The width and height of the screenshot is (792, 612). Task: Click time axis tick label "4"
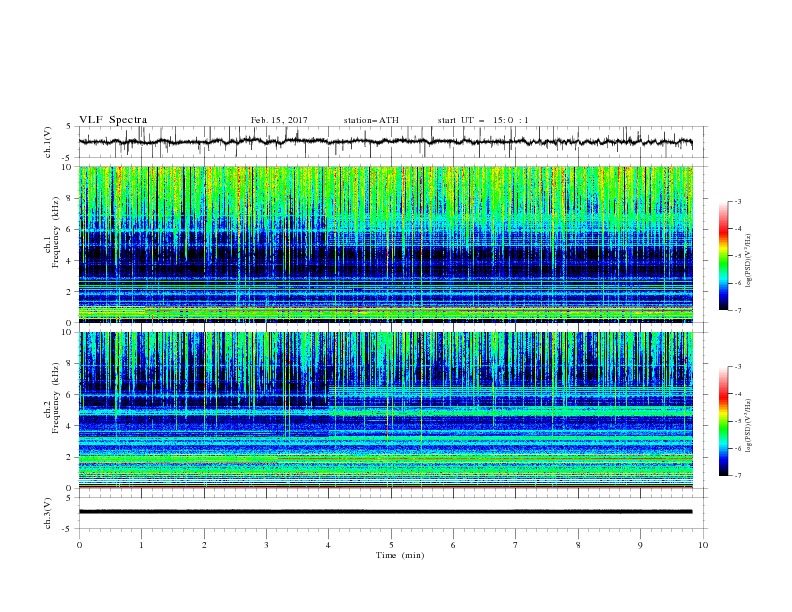click(328, 545)
